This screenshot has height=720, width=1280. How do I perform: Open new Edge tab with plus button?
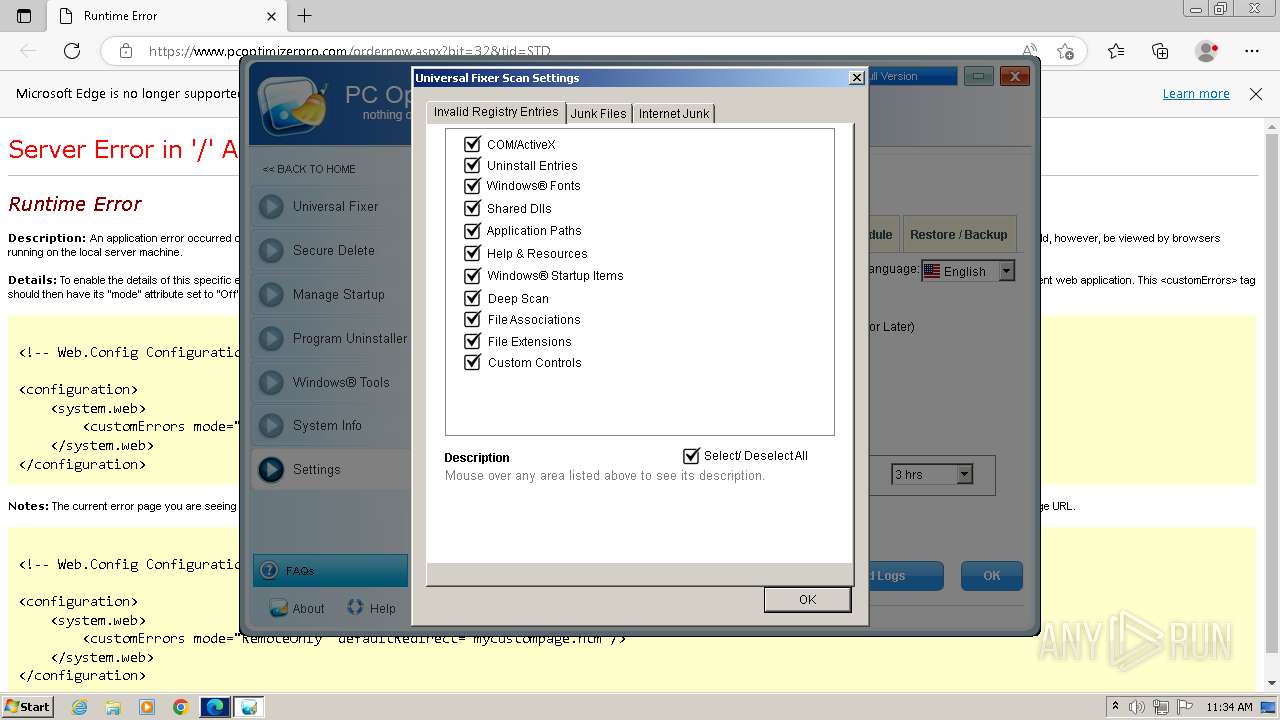(305, 15)
